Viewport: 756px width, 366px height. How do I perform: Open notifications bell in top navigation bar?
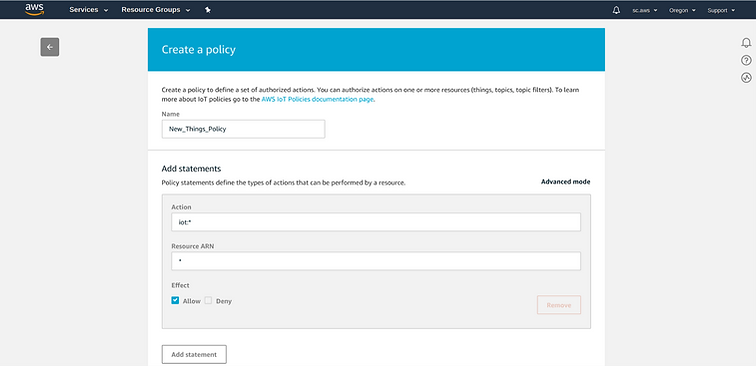click(616, 10)
